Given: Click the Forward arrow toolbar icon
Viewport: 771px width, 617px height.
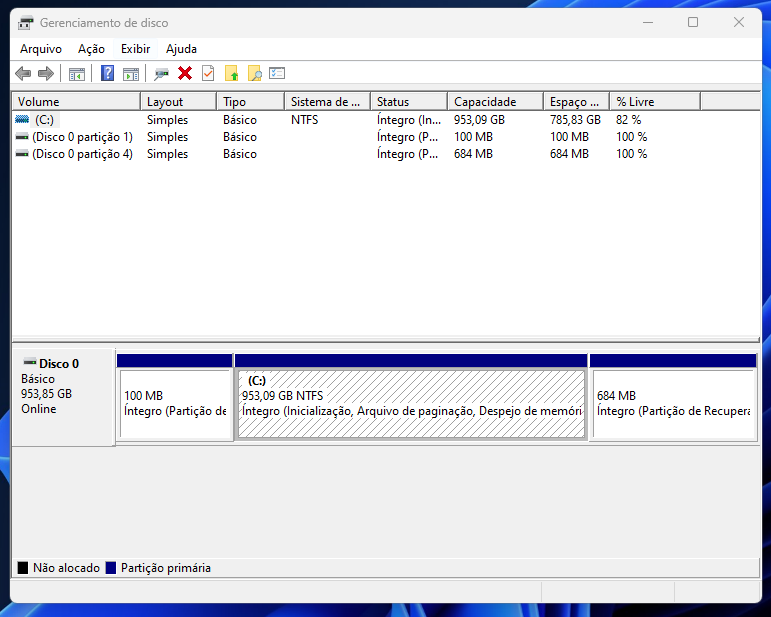Looking at the screenshot, I should 46,74.
